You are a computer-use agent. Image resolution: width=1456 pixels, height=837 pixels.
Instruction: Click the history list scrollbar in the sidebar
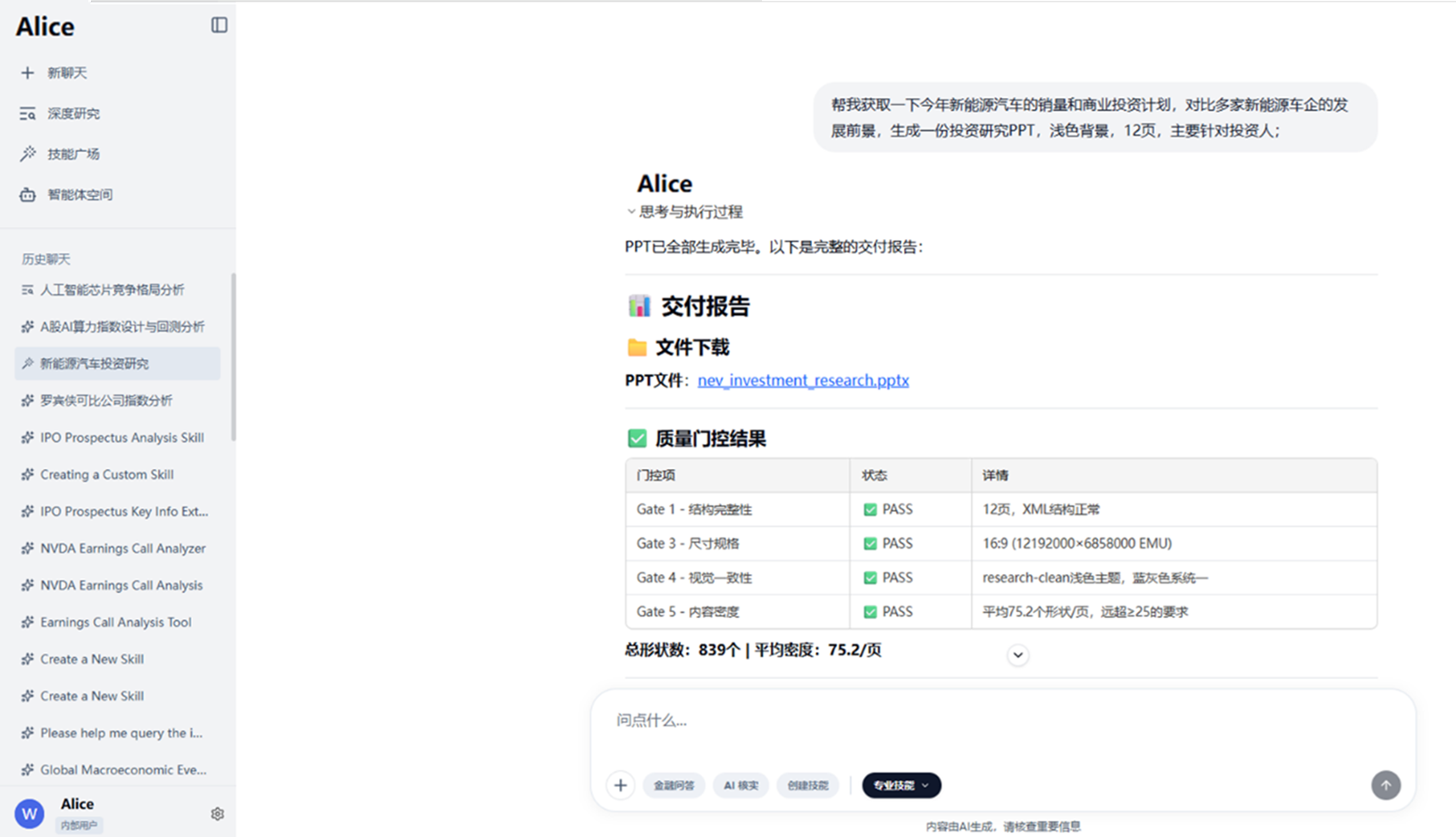[x=233, y=357]
